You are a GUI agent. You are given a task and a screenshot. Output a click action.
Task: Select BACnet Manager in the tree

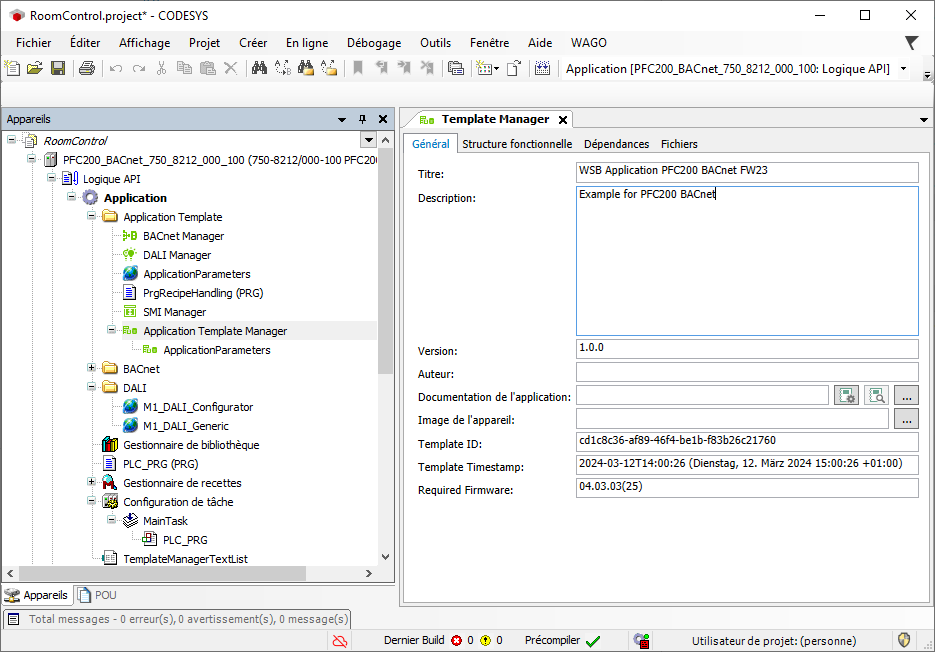(x=184, y=236)
